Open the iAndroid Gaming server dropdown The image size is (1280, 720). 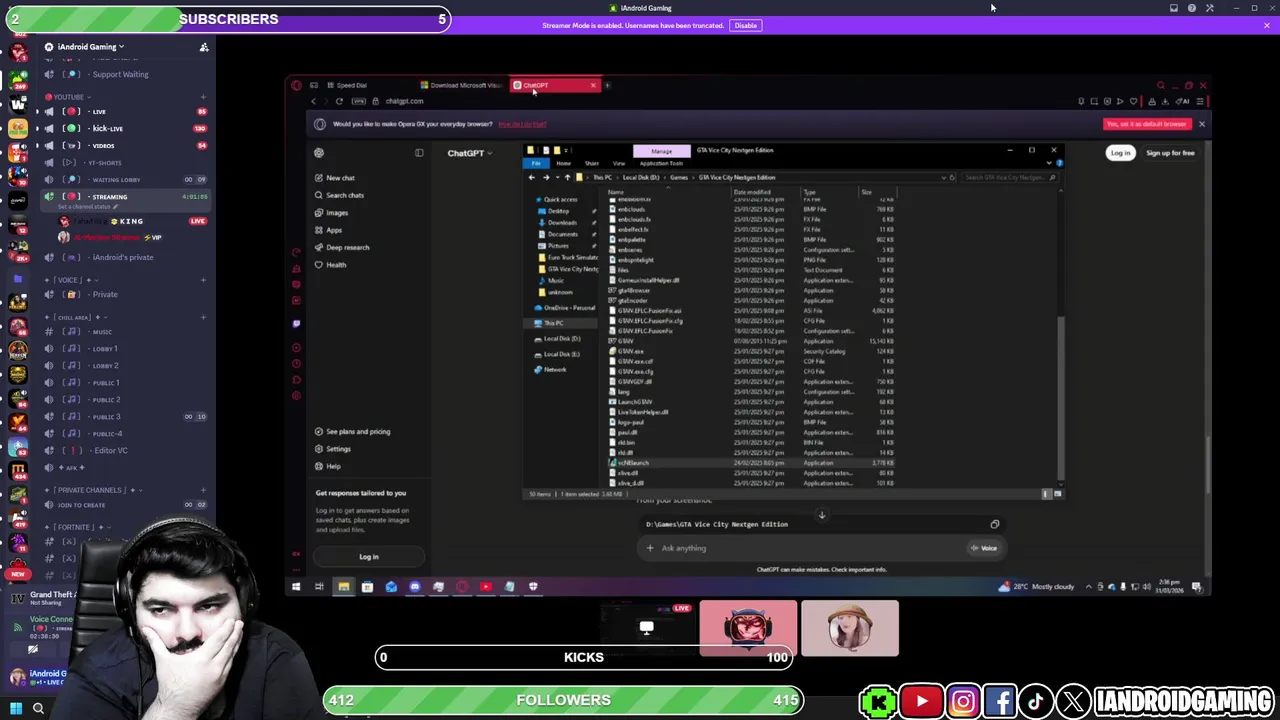(x=91, y=47)
